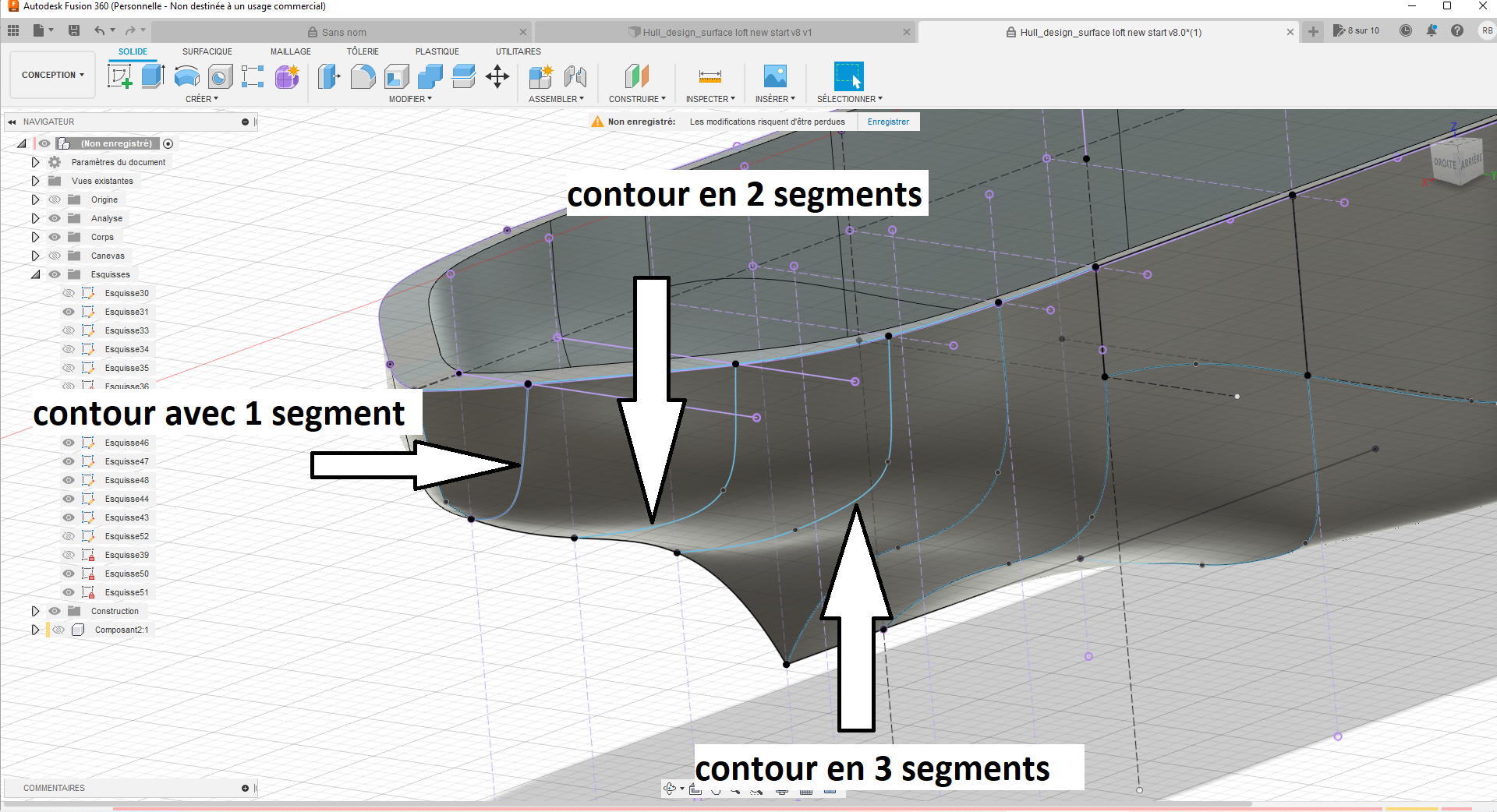The image size is (1497, 812).
Task: Select the Revolve tool icon
Action: [x=186, y=76]
